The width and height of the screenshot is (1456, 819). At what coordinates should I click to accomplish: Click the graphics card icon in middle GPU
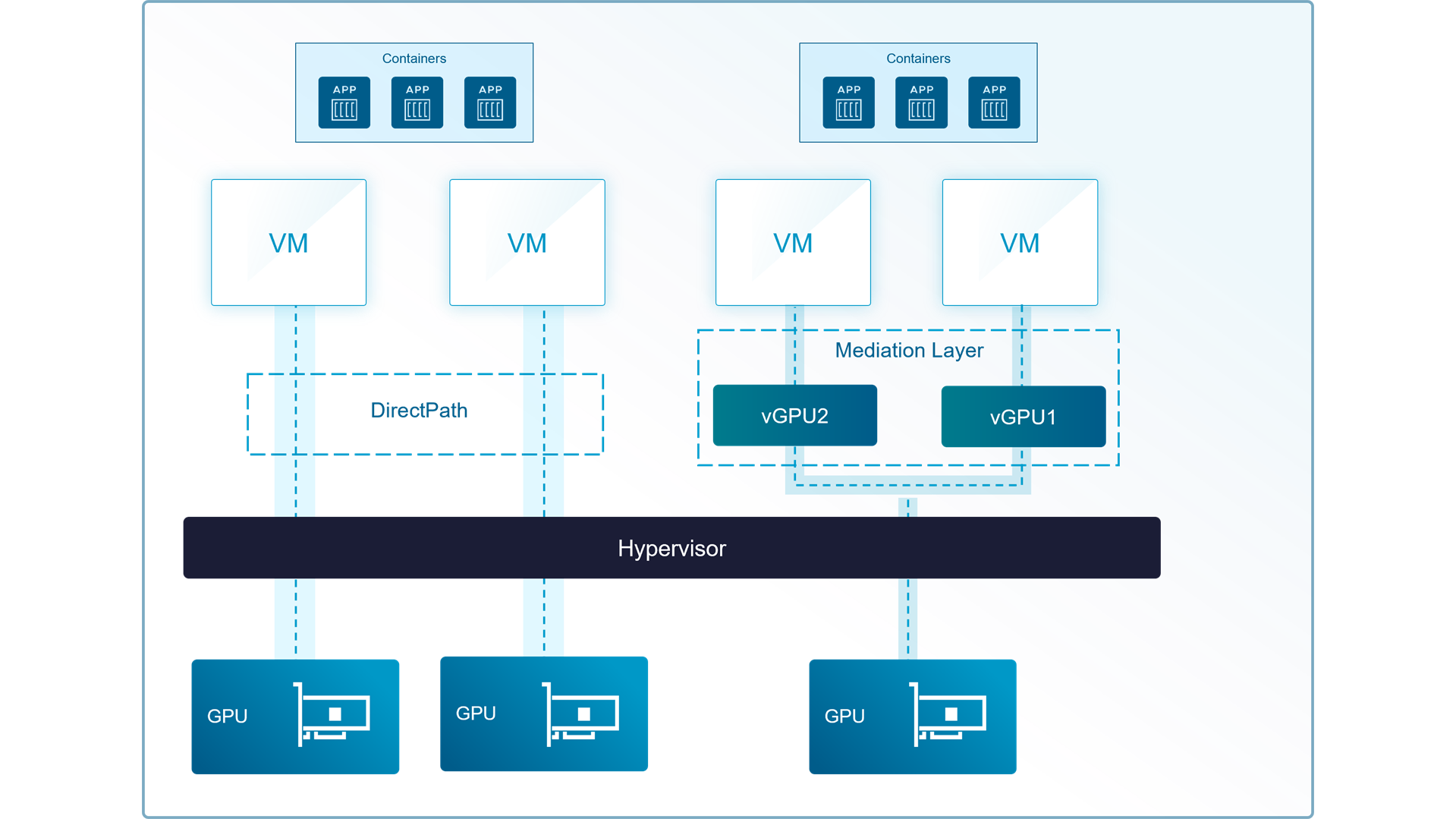tap(580, 714)
